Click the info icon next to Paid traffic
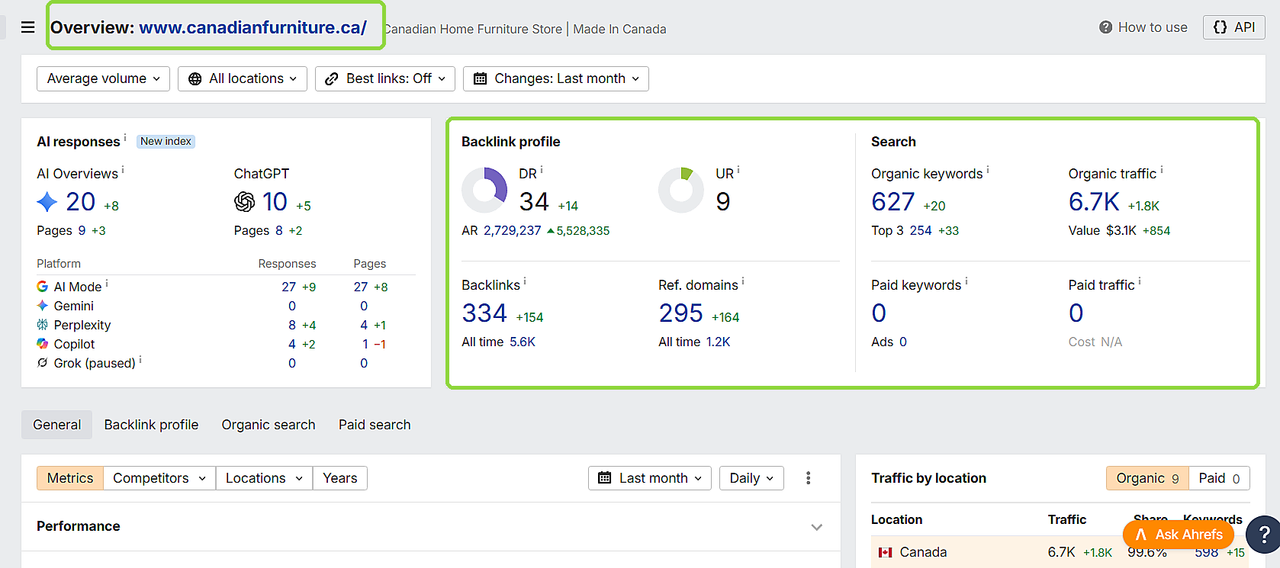This screenshot has height=568, width=1280. click(x=1140, y=283)
